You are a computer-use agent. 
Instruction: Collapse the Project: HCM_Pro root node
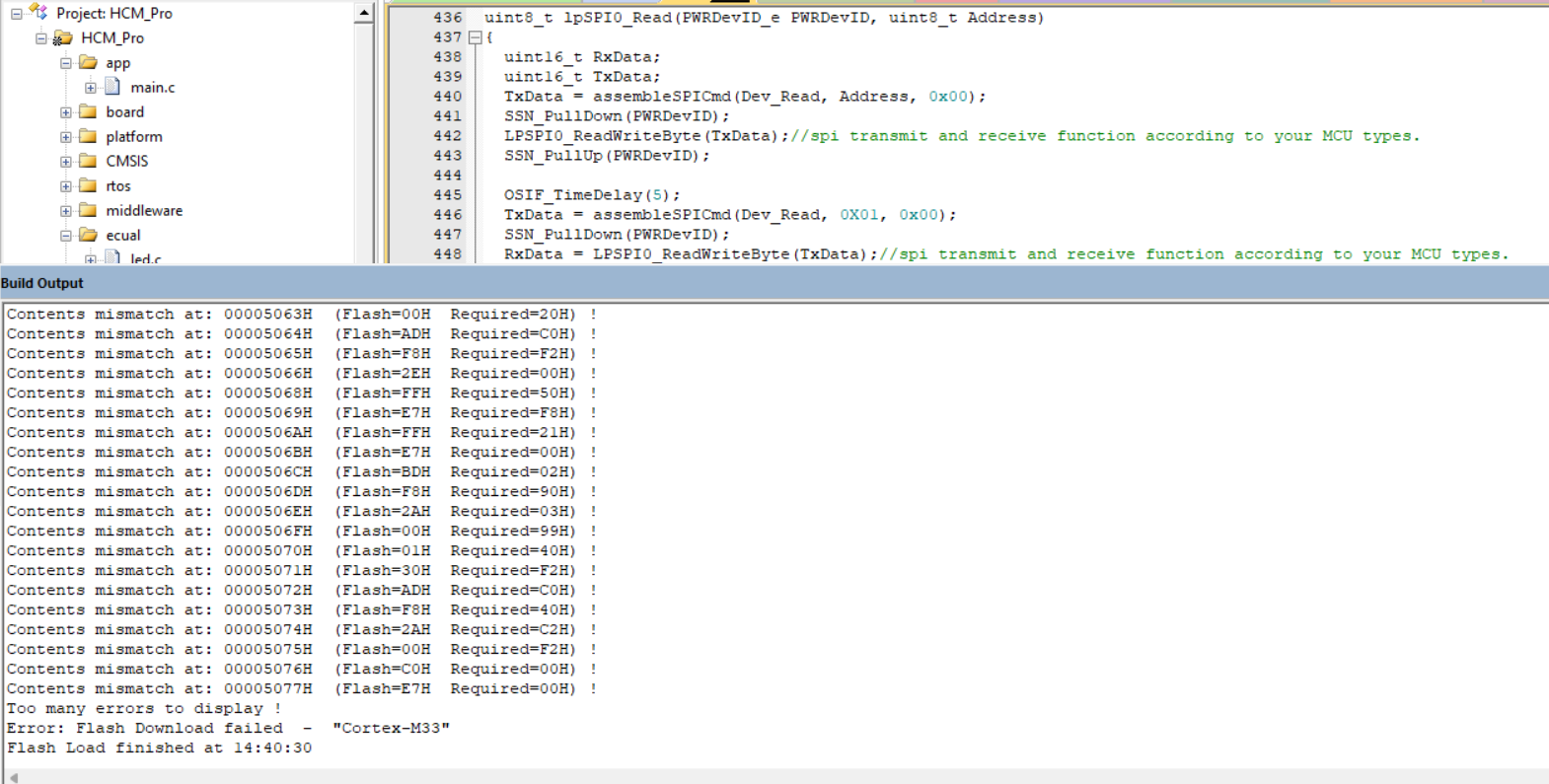tap(17, 14)
